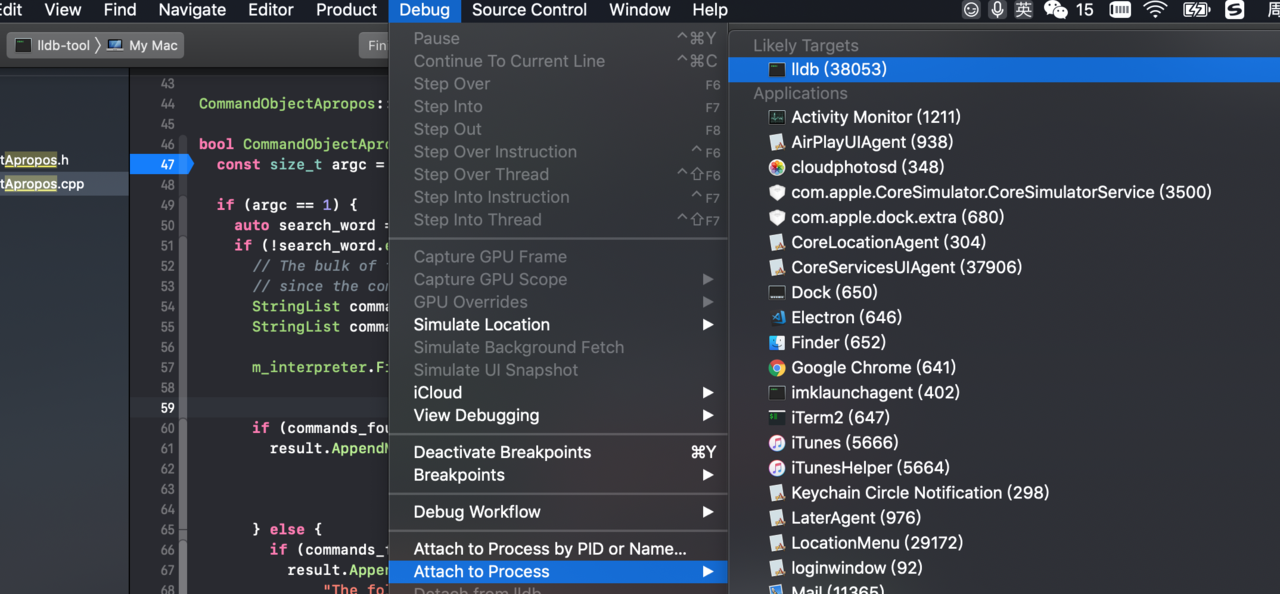Click the AirPlayUIAgent (938) process icon
Image resolution: width=1280 pixels, height=594 pixels.
click(777, 142)
